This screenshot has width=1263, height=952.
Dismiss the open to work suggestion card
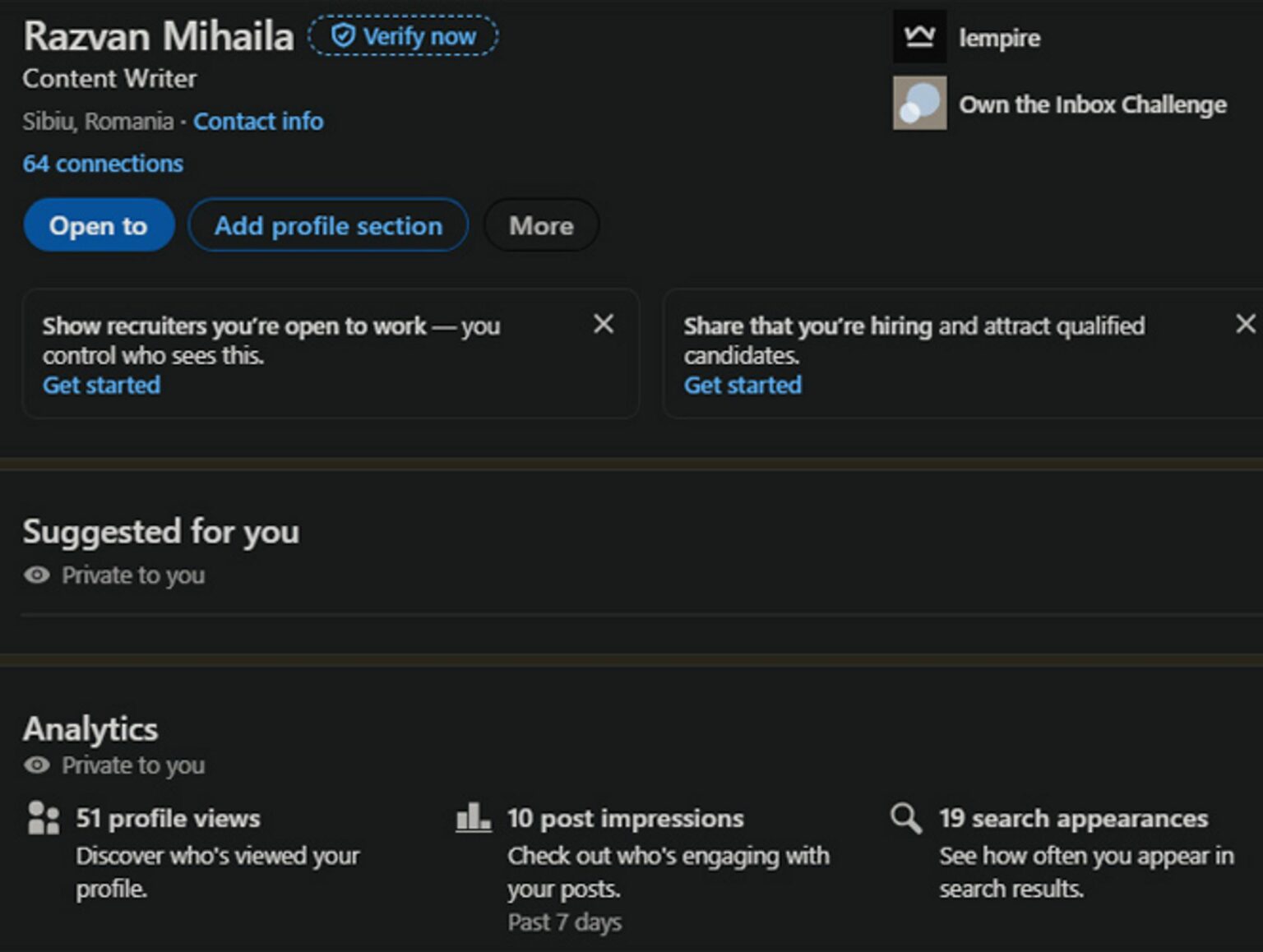[x=604, y=325]
